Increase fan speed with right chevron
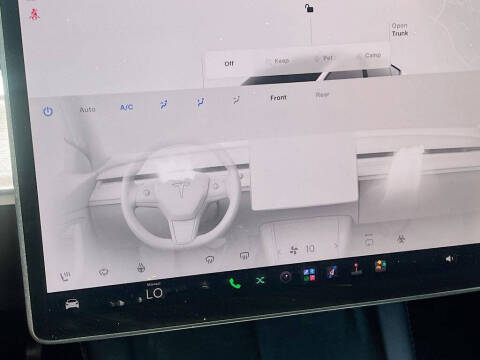Viewport: 480px width, 360px height. click(335, 246)
